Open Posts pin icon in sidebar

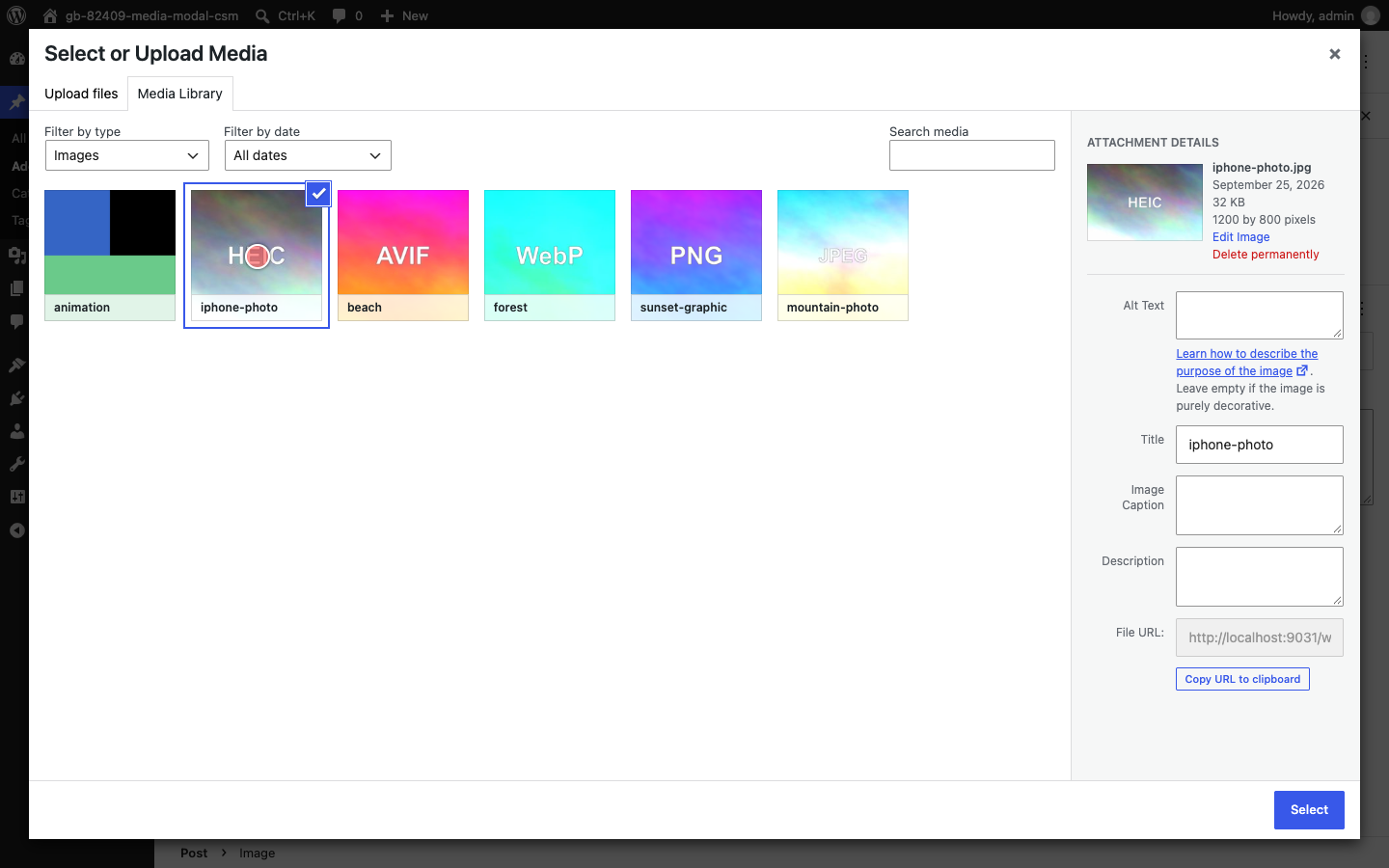[16, 101]
